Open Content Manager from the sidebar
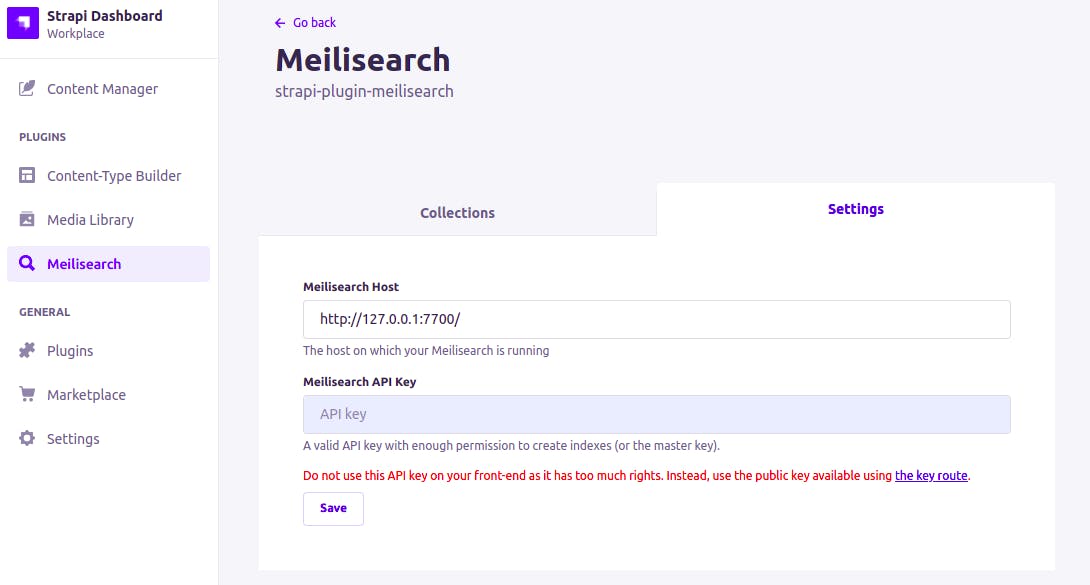 click(x=102, y=88)
